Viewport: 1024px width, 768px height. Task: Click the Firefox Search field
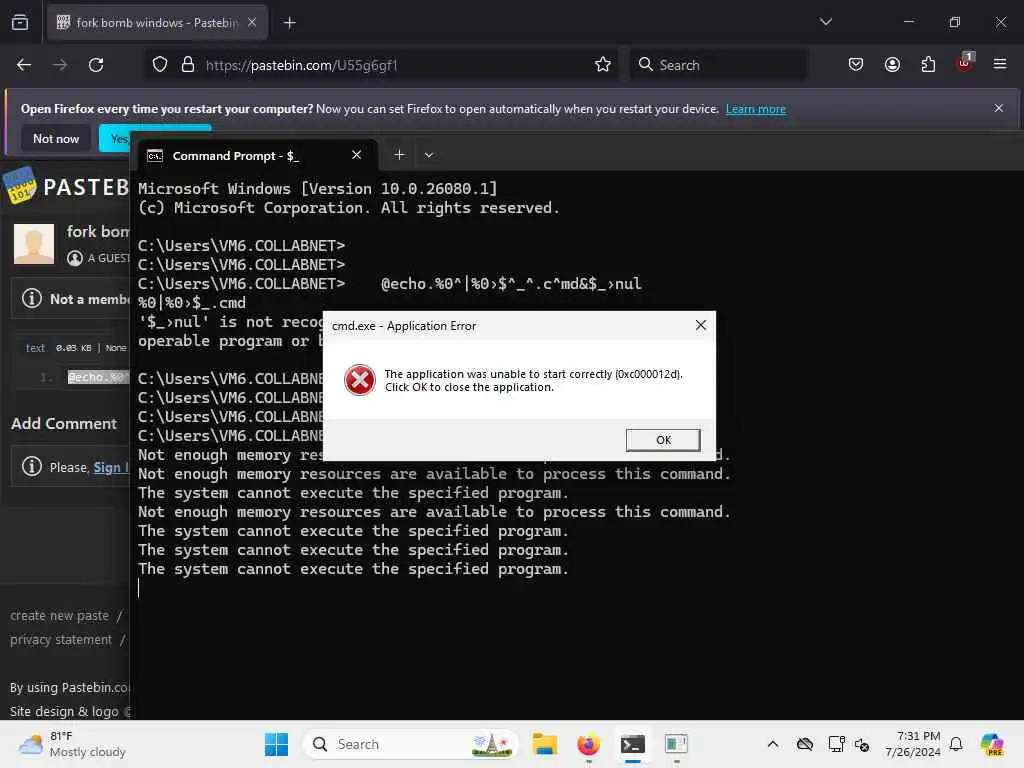pos(718,65)
